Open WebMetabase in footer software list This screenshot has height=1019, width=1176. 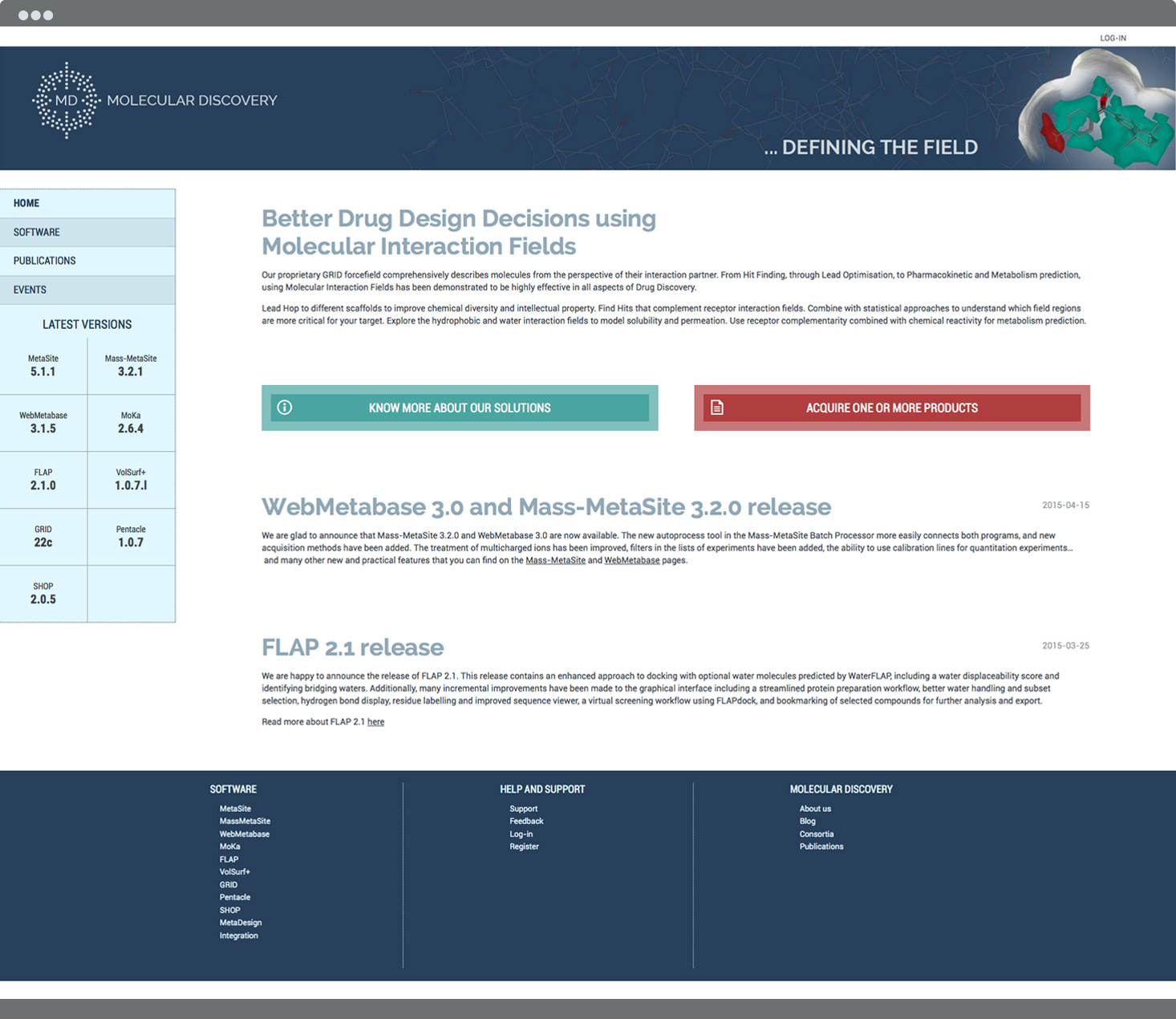[244, 834]
